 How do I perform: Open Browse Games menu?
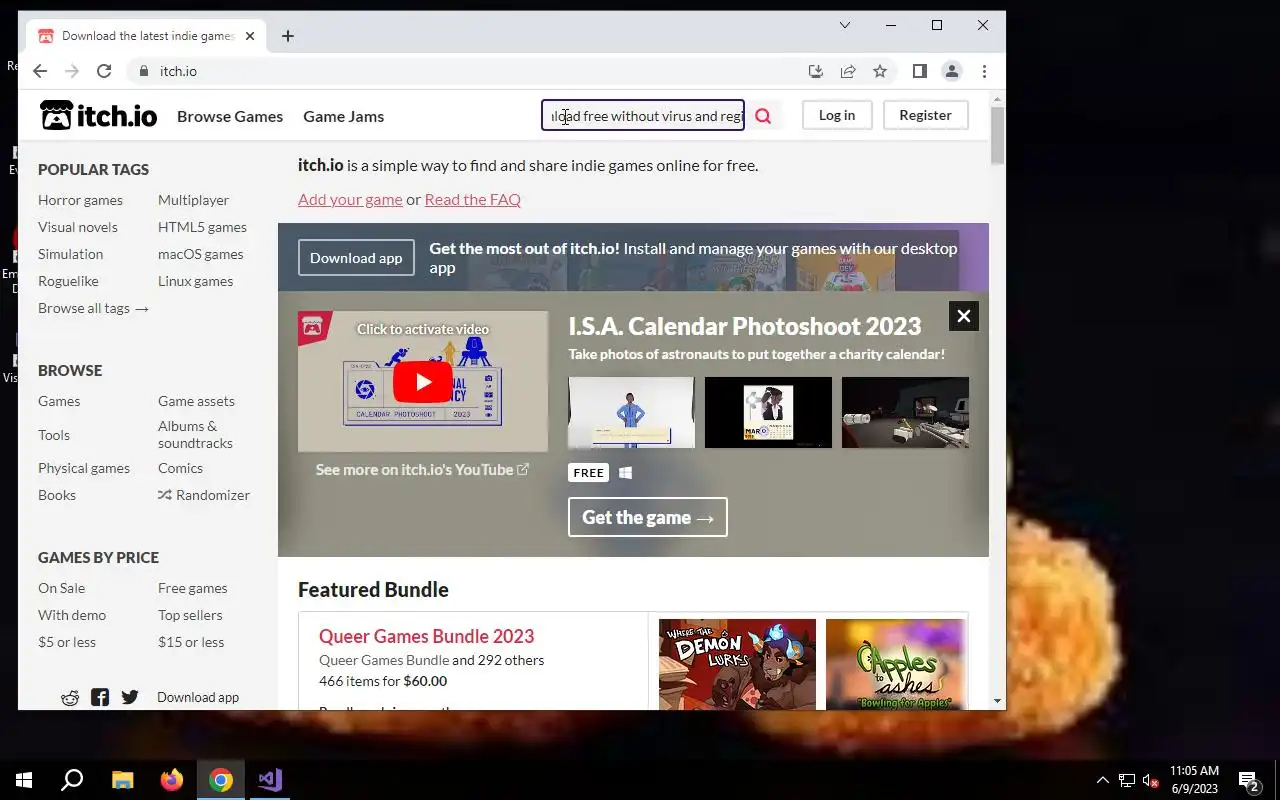tap(230, 116)
